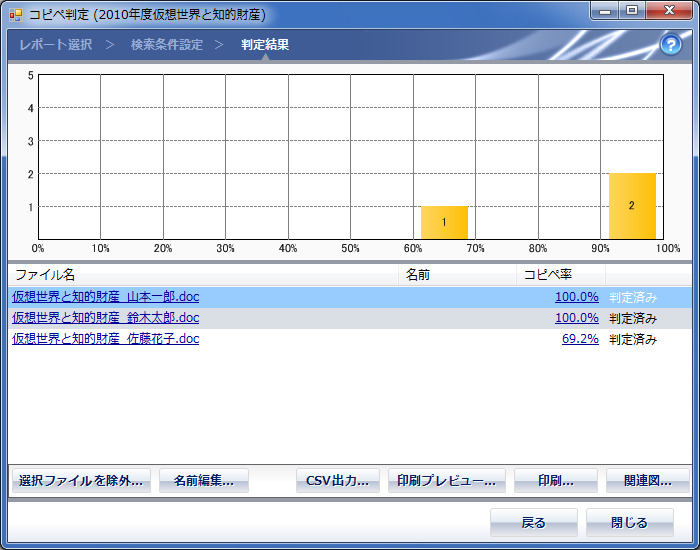Maximize the コピペ判定 window
Image resolution: width=700 pixels, height=550 pixels.
tap(632, 11)
